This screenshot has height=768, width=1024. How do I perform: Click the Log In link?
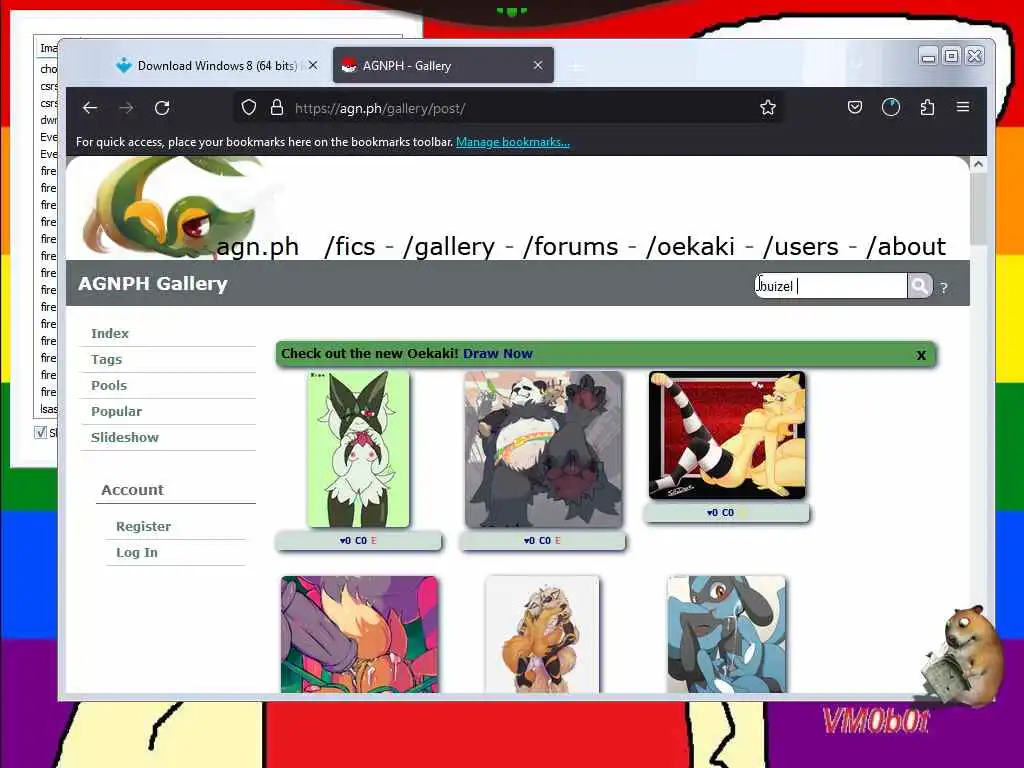pyautogui.click(x=136, y=552)
